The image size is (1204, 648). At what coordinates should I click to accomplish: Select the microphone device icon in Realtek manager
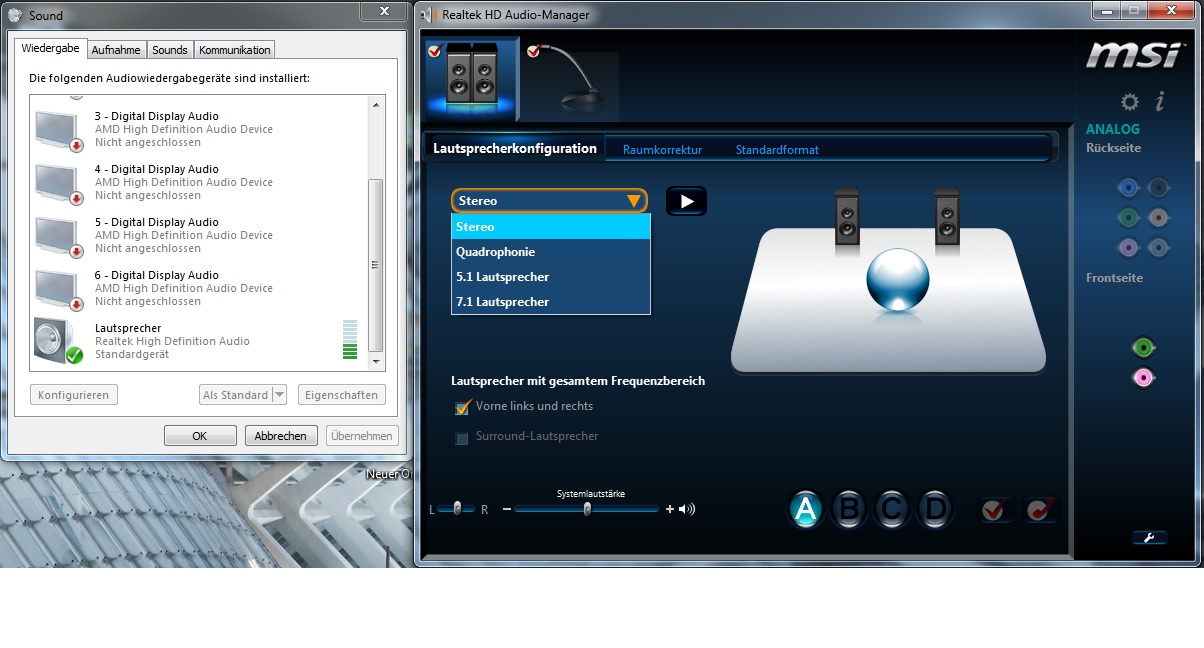[571, 80]
